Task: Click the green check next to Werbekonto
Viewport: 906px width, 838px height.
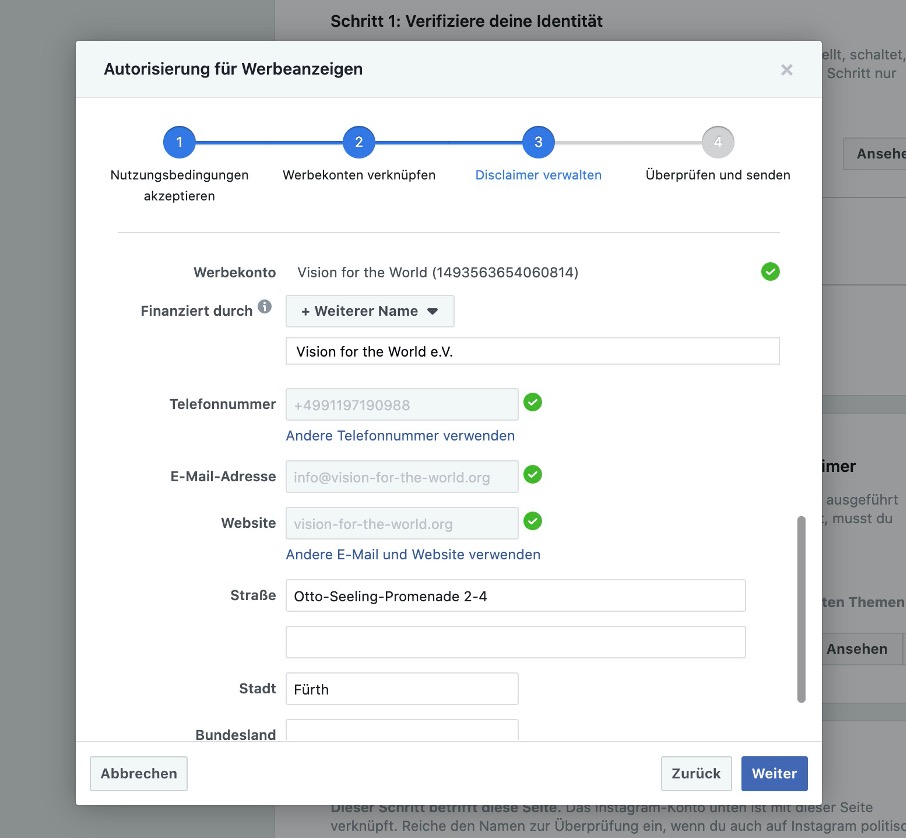Action: click(770, 272)
